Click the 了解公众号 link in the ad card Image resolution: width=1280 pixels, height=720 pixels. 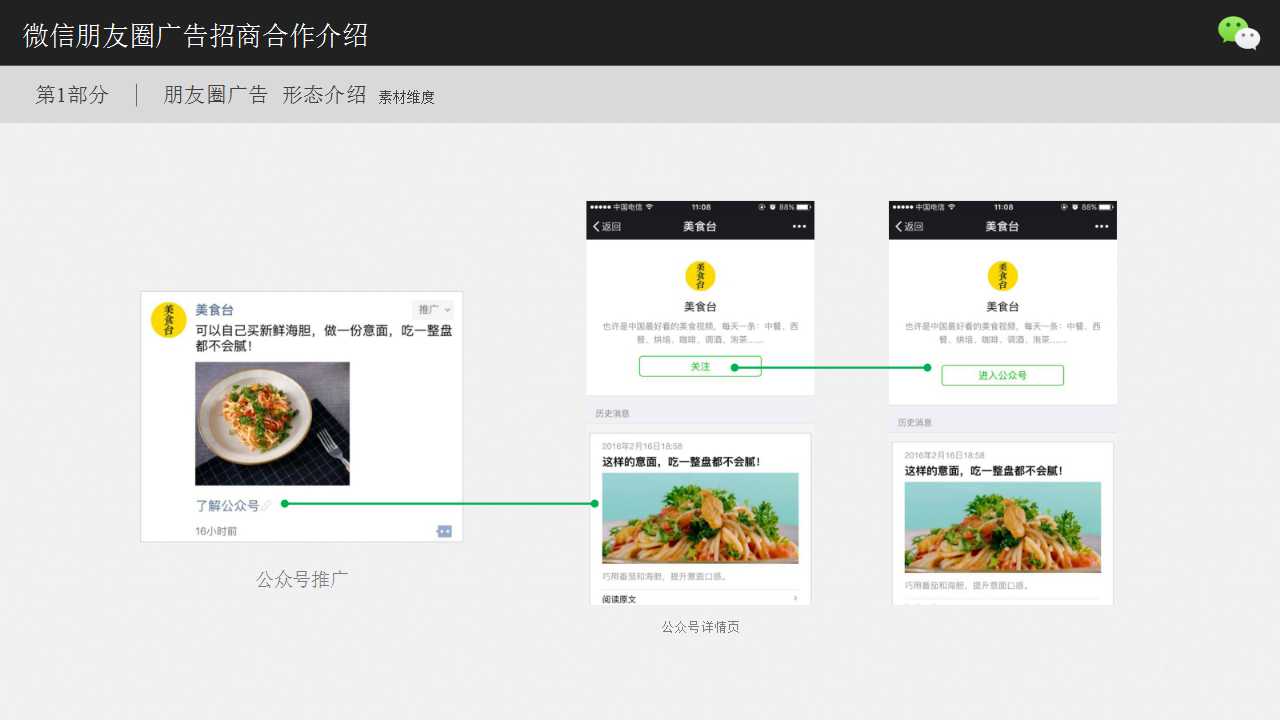pyautogui.click(x=230, y=505)
